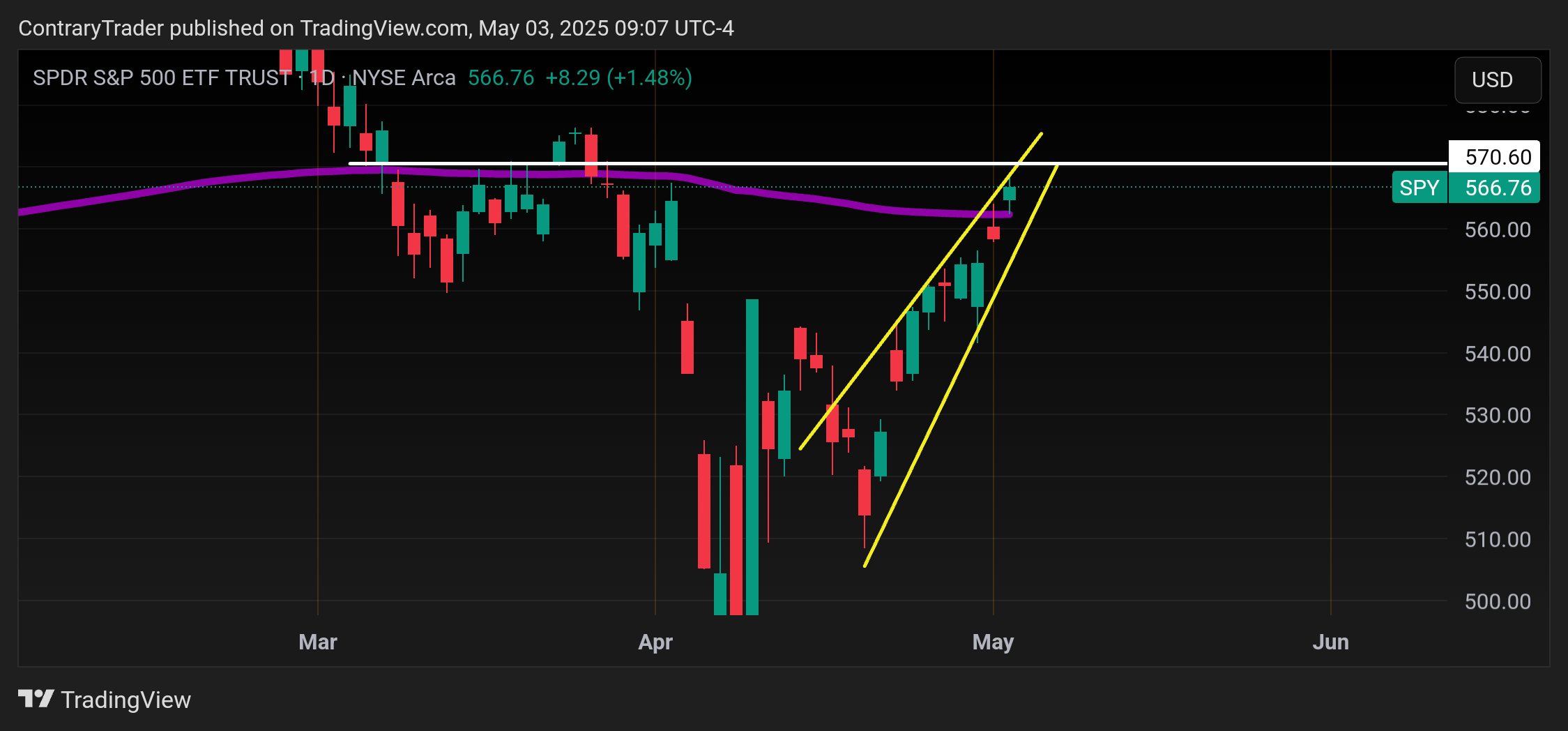
Task: Click the 520.00 price axis label
Action: [1498, 477]
